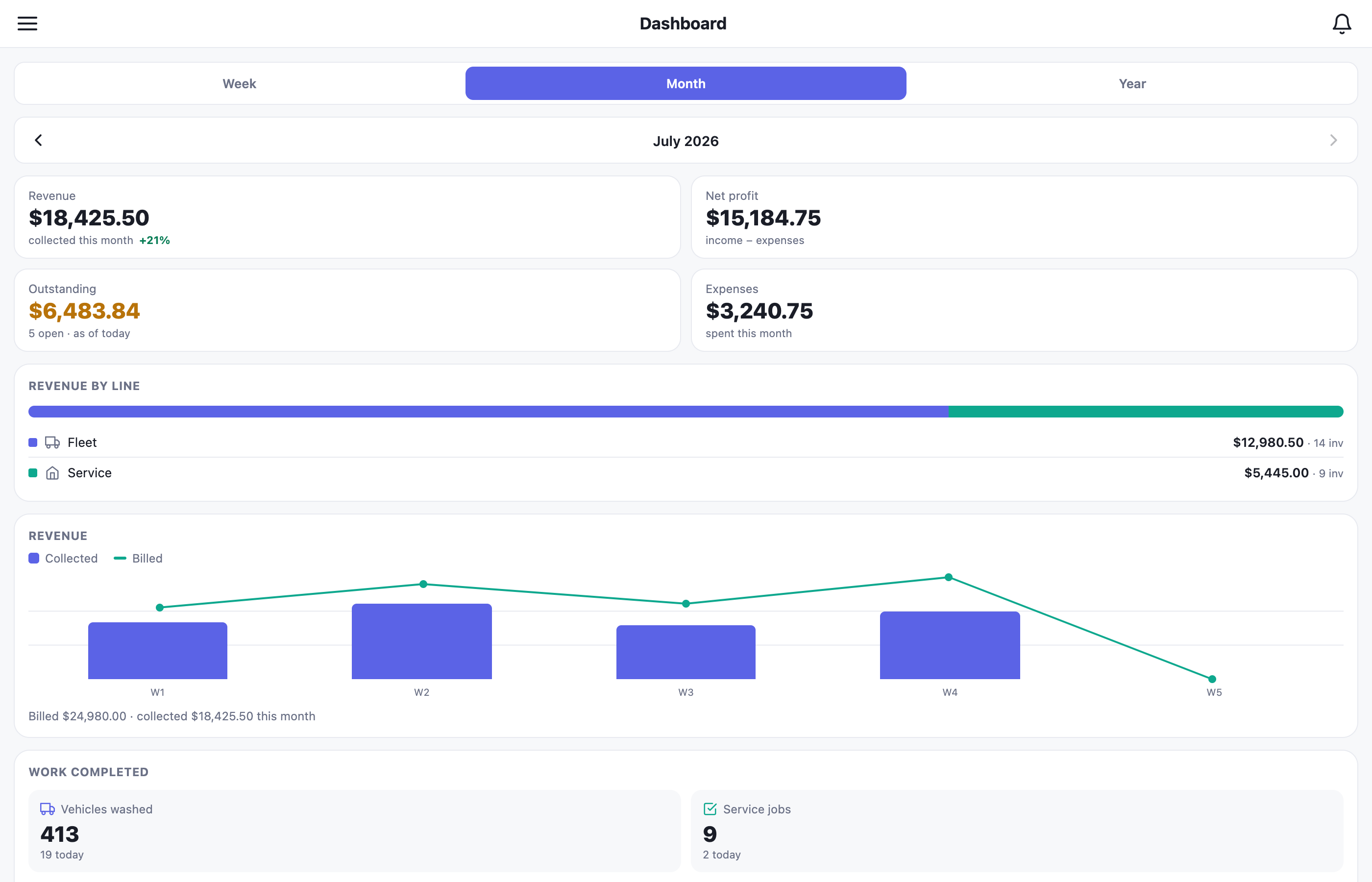Select the Month tab
Viewport: 1372px width, 882px height.
686,84
